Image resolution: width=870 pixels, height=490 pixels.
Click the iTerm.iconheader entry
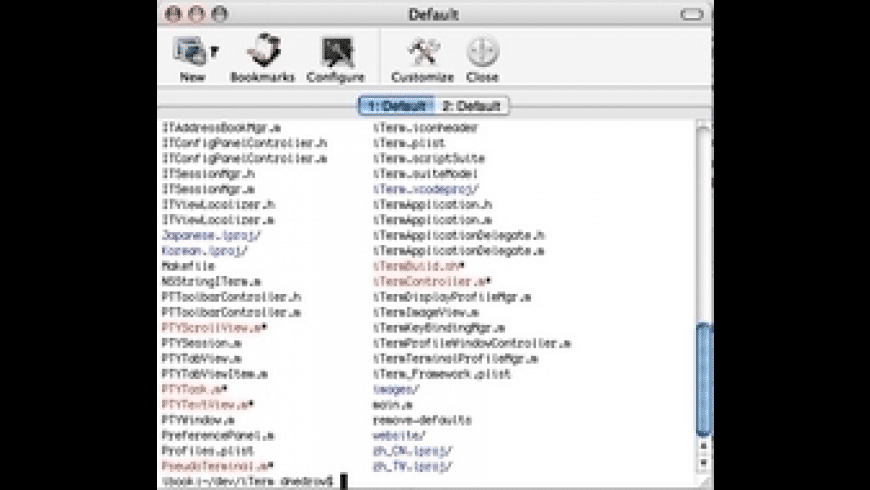coord(426,128)
